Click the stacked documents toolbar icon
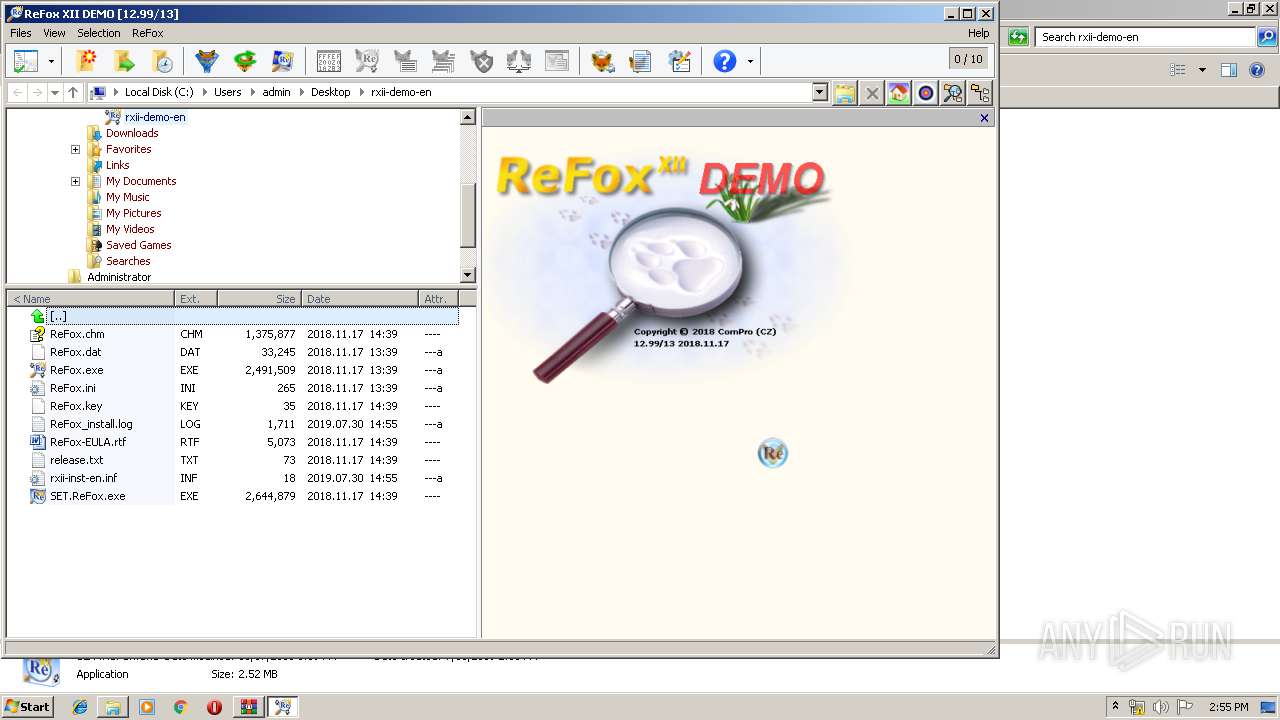The width and height of the screenshot is (1280, 720). click(x=641, y=61)
